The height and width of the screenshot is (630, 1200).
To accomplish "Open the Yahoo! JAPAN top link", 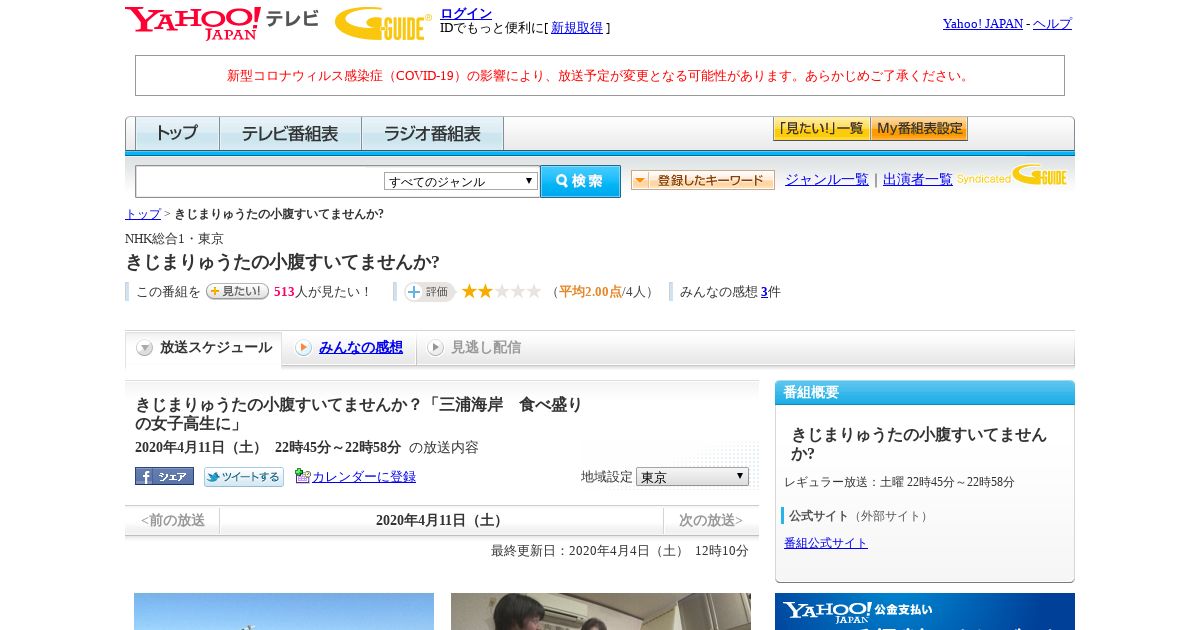I will [x=983, y=23].
